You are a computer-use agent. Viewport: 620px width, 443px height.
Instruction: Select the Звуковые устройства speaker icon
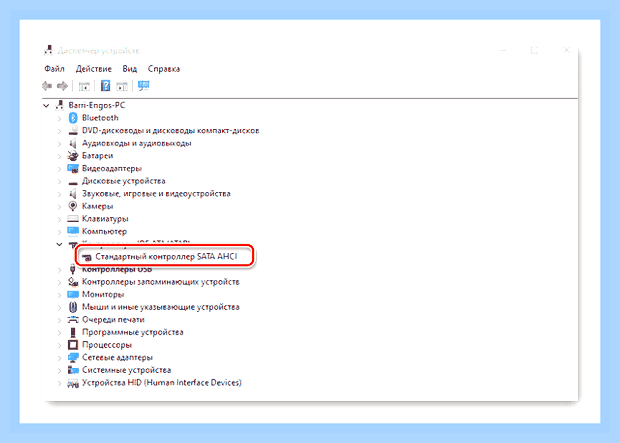click(x=73, y=194)
